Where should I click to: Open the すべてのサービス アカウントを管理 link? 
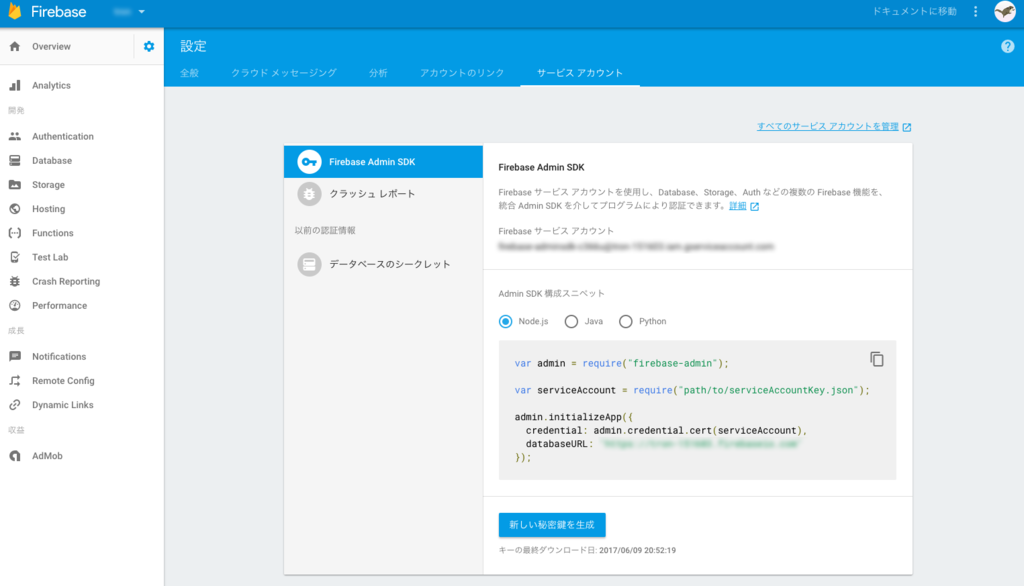[827, 127]
